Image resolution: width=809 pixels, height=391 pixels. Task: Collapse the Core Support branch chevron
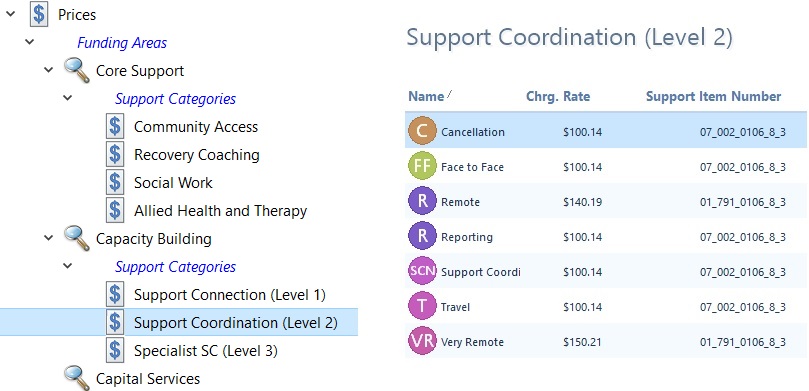click(x=48, y=69)
